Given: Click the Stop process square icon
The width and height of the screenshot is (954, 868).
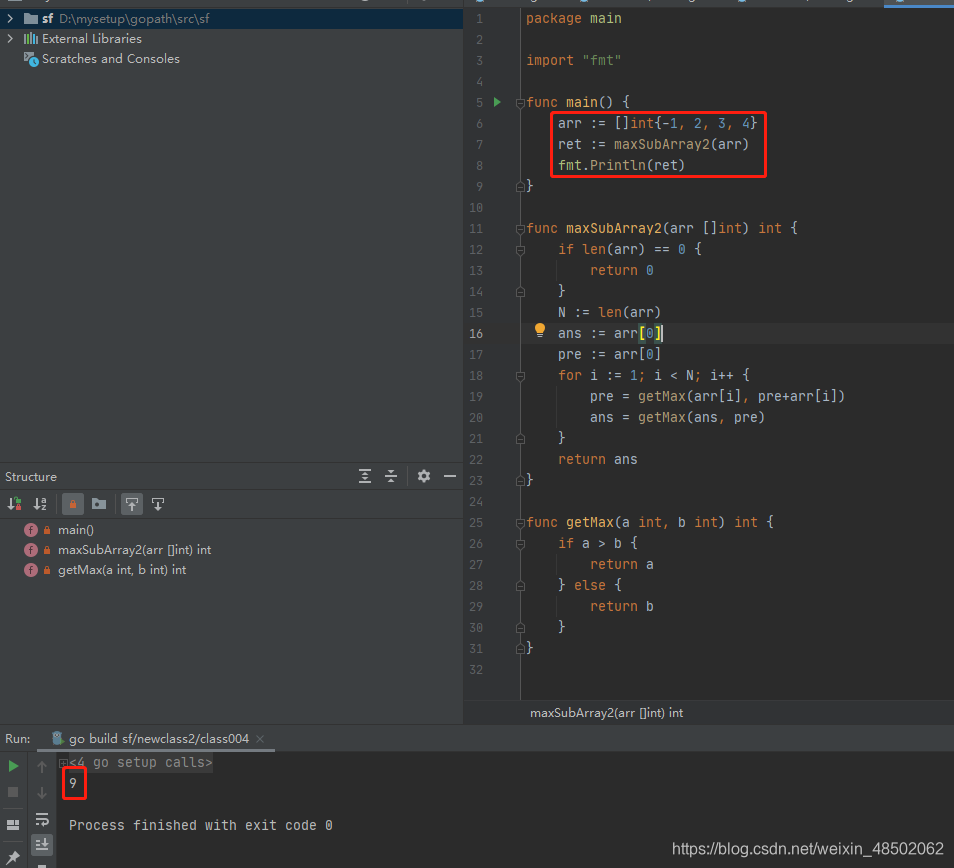Looking at the screenshot, I should pyautogui.click(x=13, y=792).
